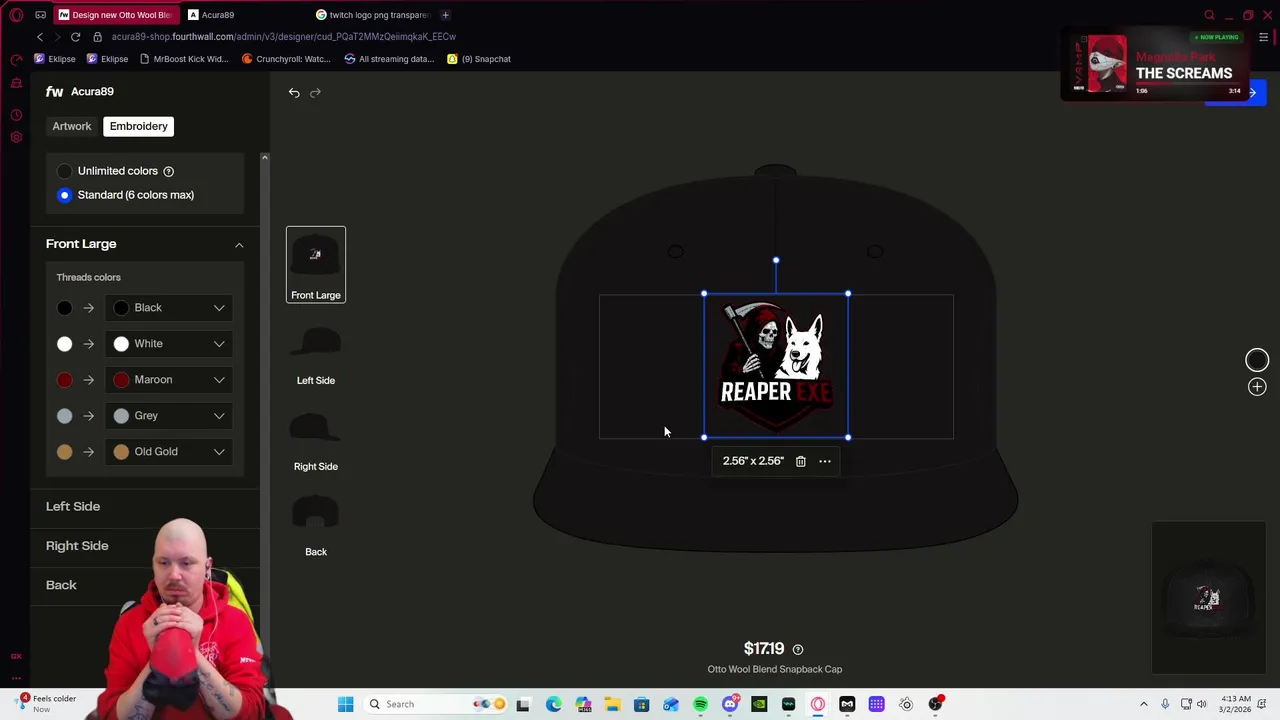
Task: Select the Front Large view thumbnail
Action: click(316, 265)
